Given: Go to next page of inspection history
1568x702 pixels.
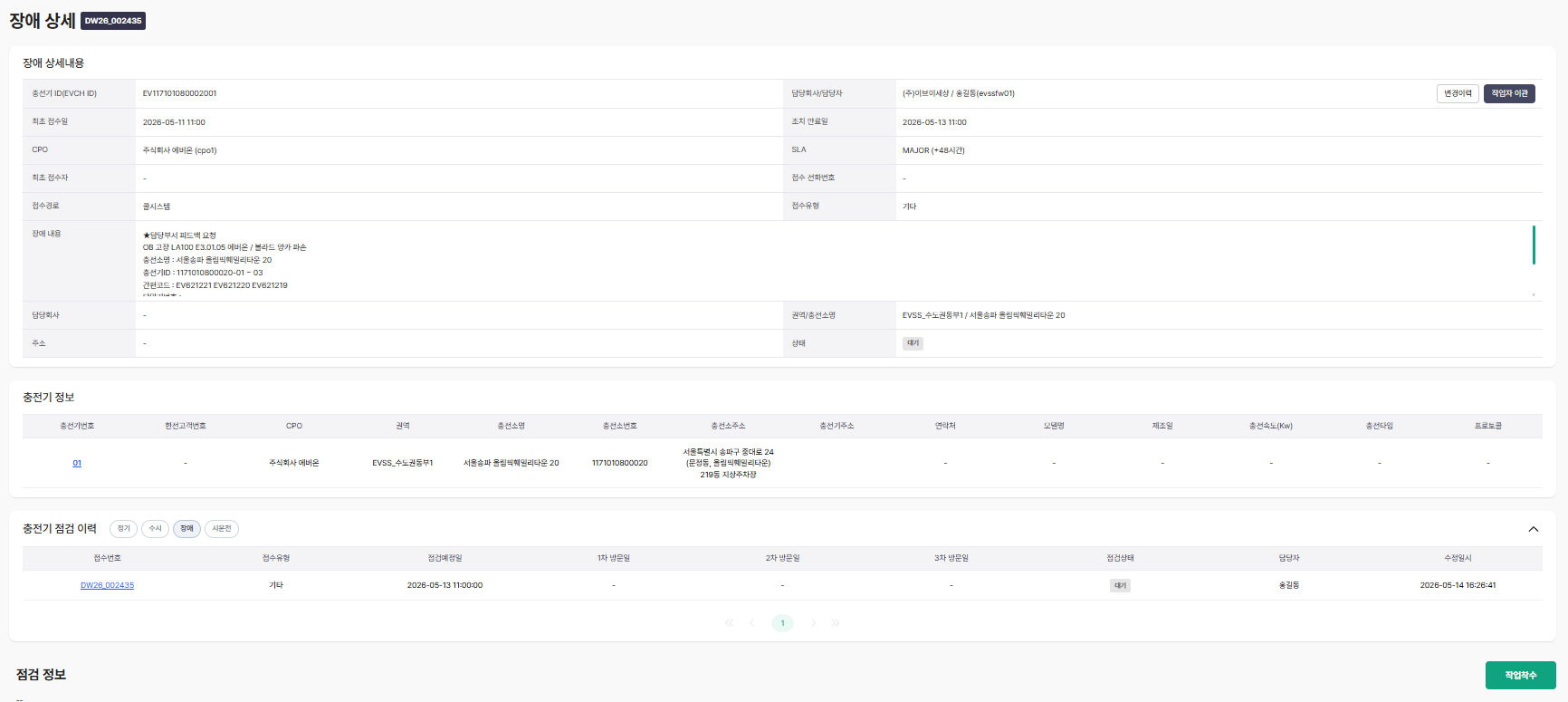Looking at the screenshot, I should pyautogui.click(x=813, y=623).
